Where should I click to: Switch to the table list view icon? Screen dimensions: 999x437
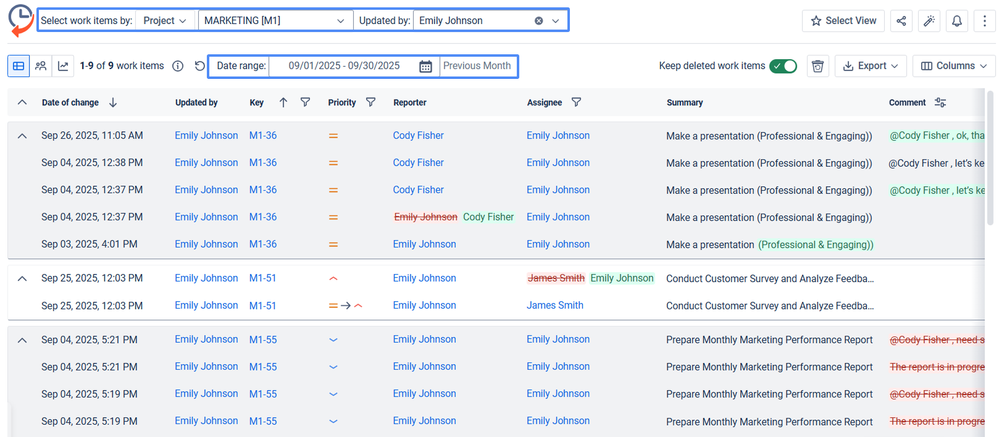(18, 66)
